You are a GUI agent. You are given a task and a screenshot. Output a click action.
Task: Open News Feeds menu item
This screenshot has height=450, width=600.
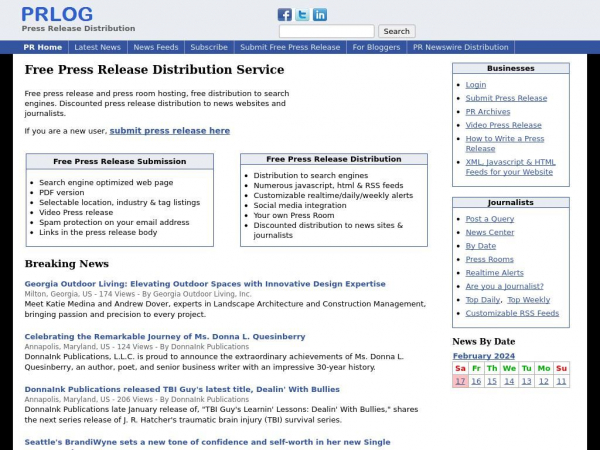tap(156, 47)
